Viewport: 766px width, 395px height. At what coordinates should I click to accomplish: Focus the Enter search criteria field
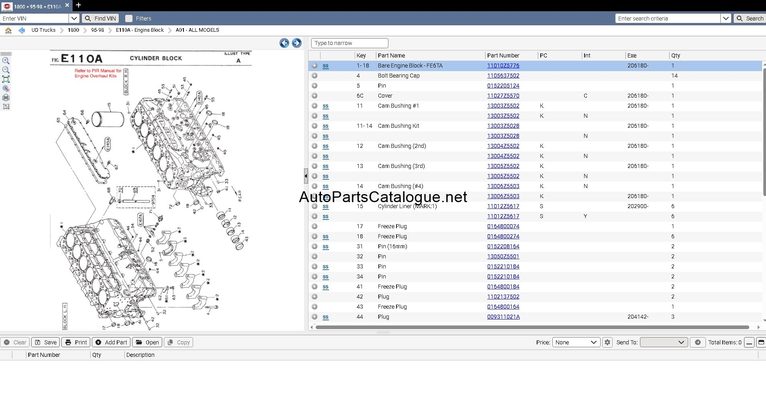(x=668, y=19)
